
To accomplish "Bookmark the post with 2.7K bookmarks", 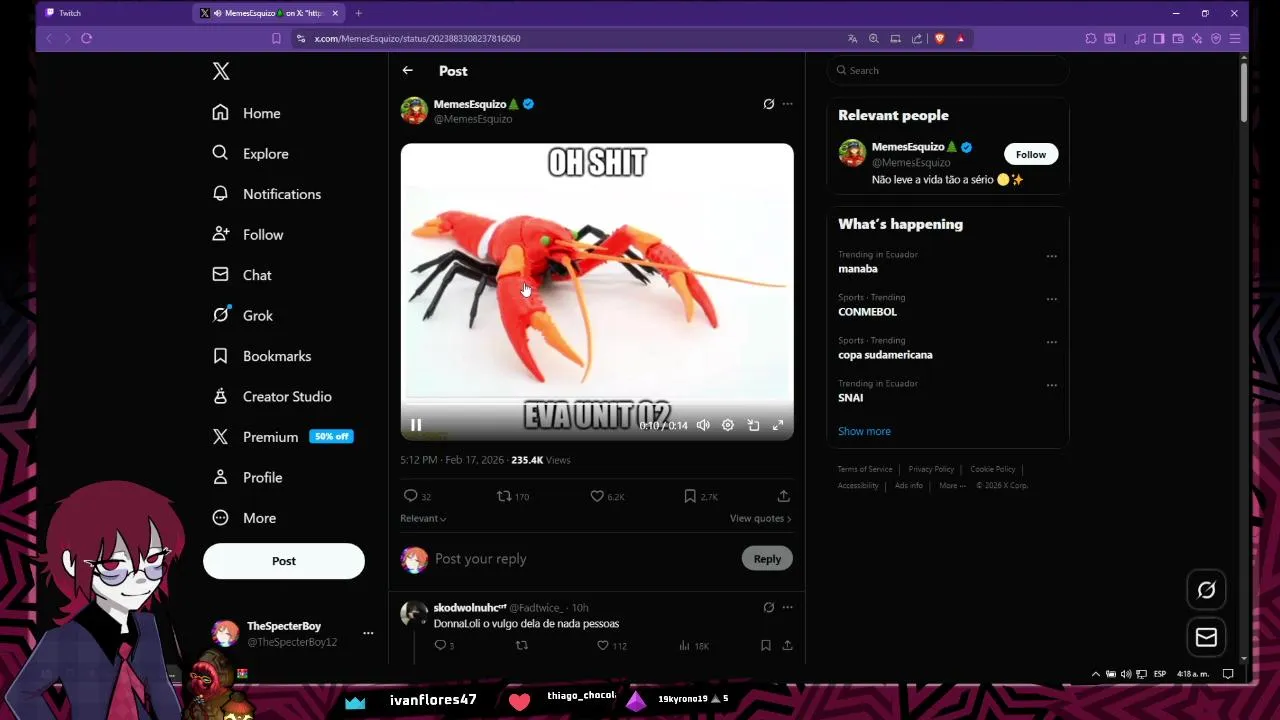I will 701,496.
